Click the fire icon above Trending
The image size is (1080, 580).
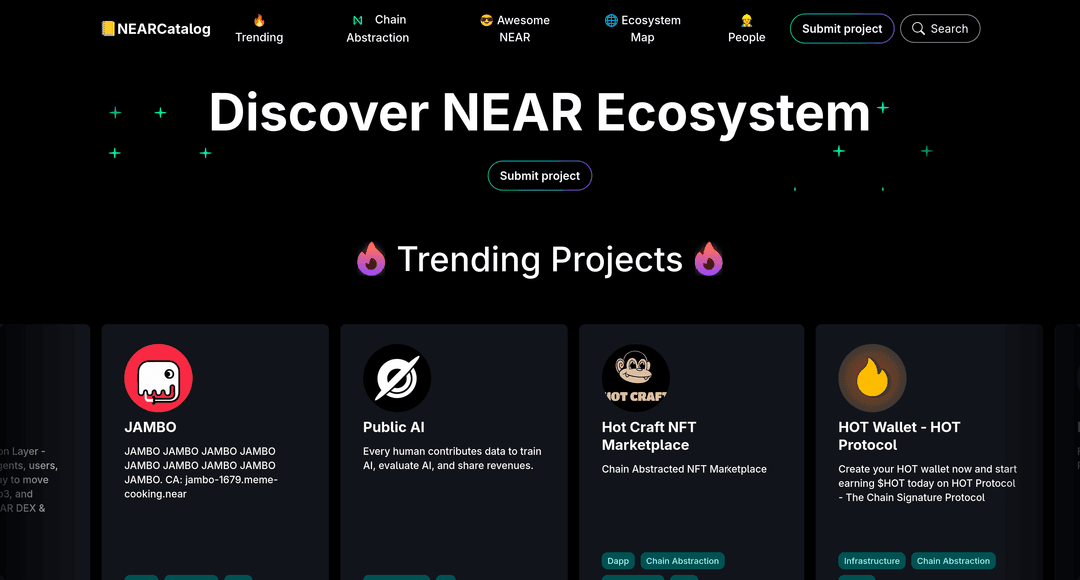coord(259,20)
